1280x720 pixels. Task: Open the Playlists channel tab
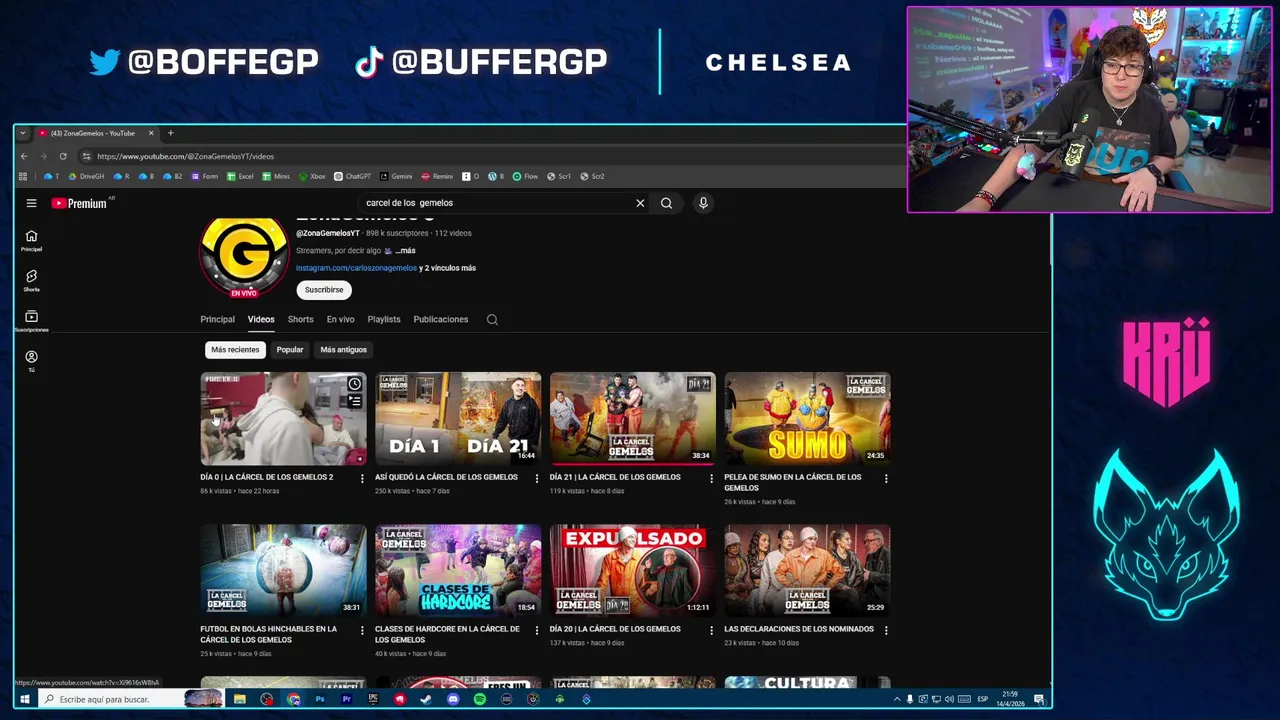pyautogui.click(x=384, y=320)
